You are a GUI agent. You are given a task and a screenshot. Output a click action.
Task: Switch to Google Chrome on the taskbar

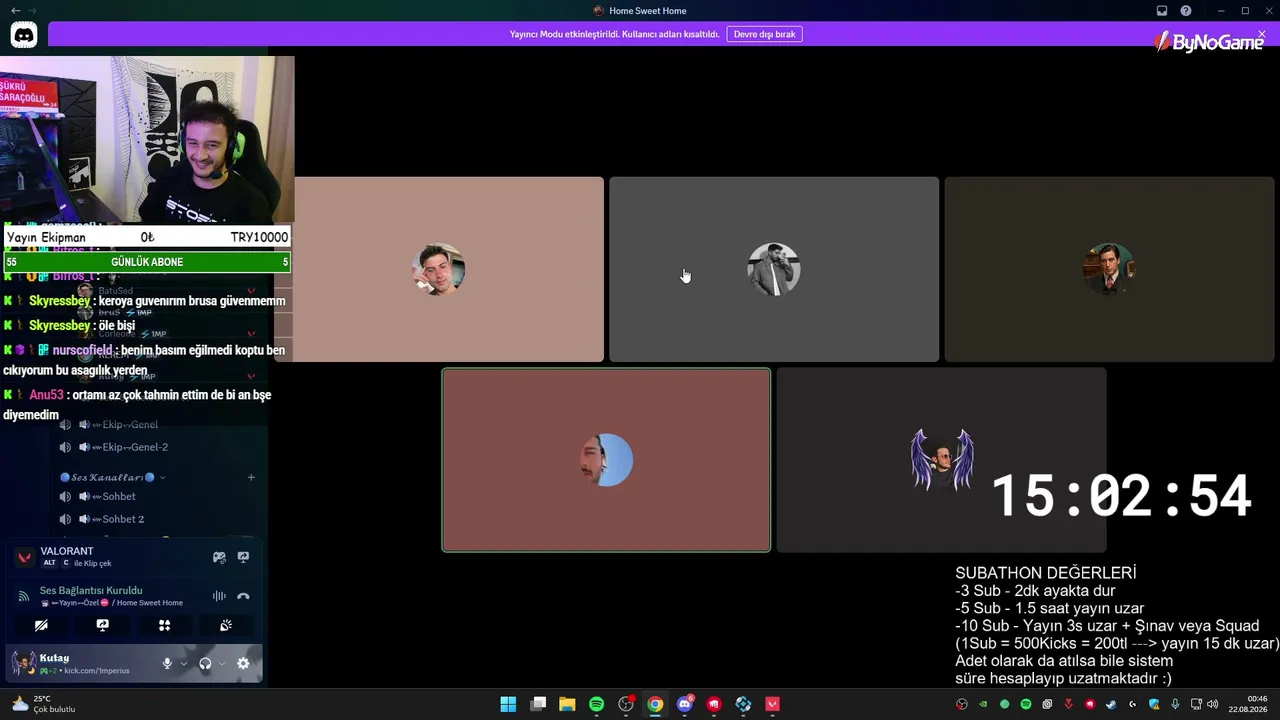[655, 704]
